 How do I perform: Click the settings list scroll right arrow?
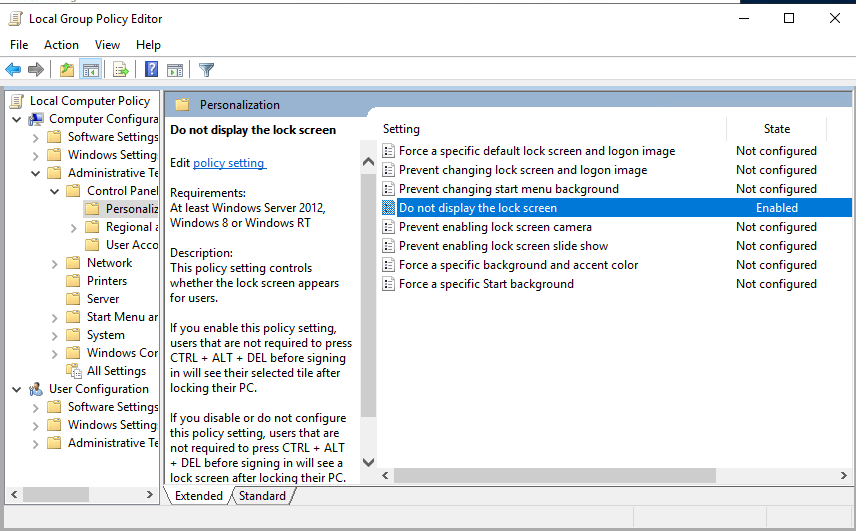[843, 475]
